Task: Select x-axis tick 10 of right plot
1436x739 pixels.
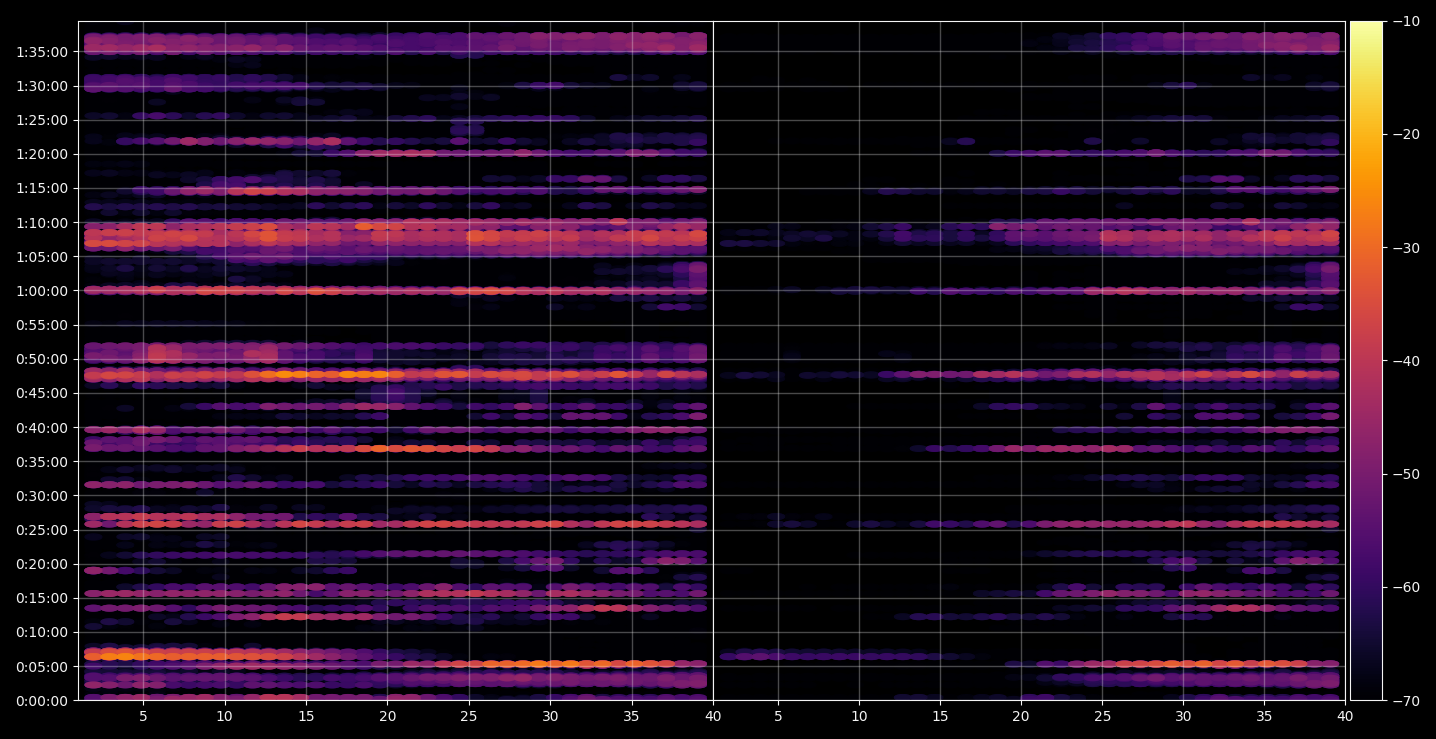Action: click(859, 716)
